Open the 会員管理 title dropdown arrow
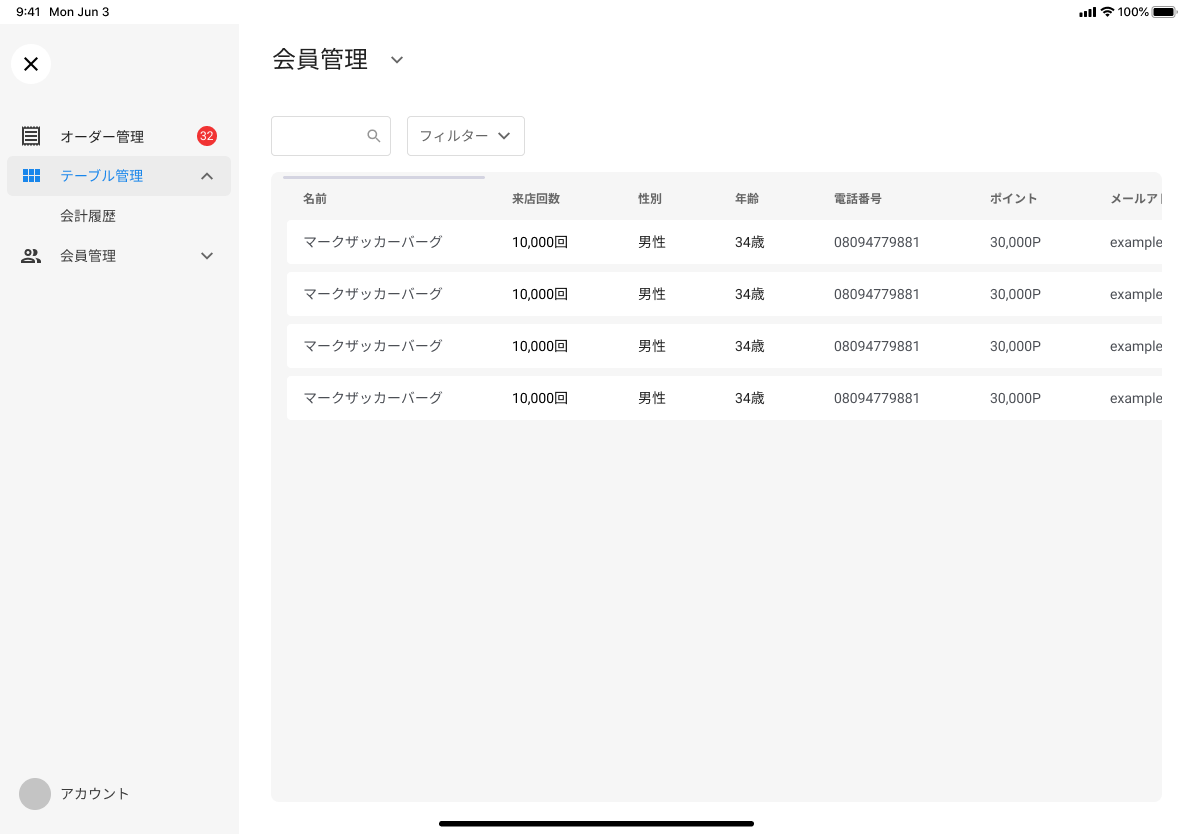The width and height of the screenshot is (1194, 834). [397, 60]
